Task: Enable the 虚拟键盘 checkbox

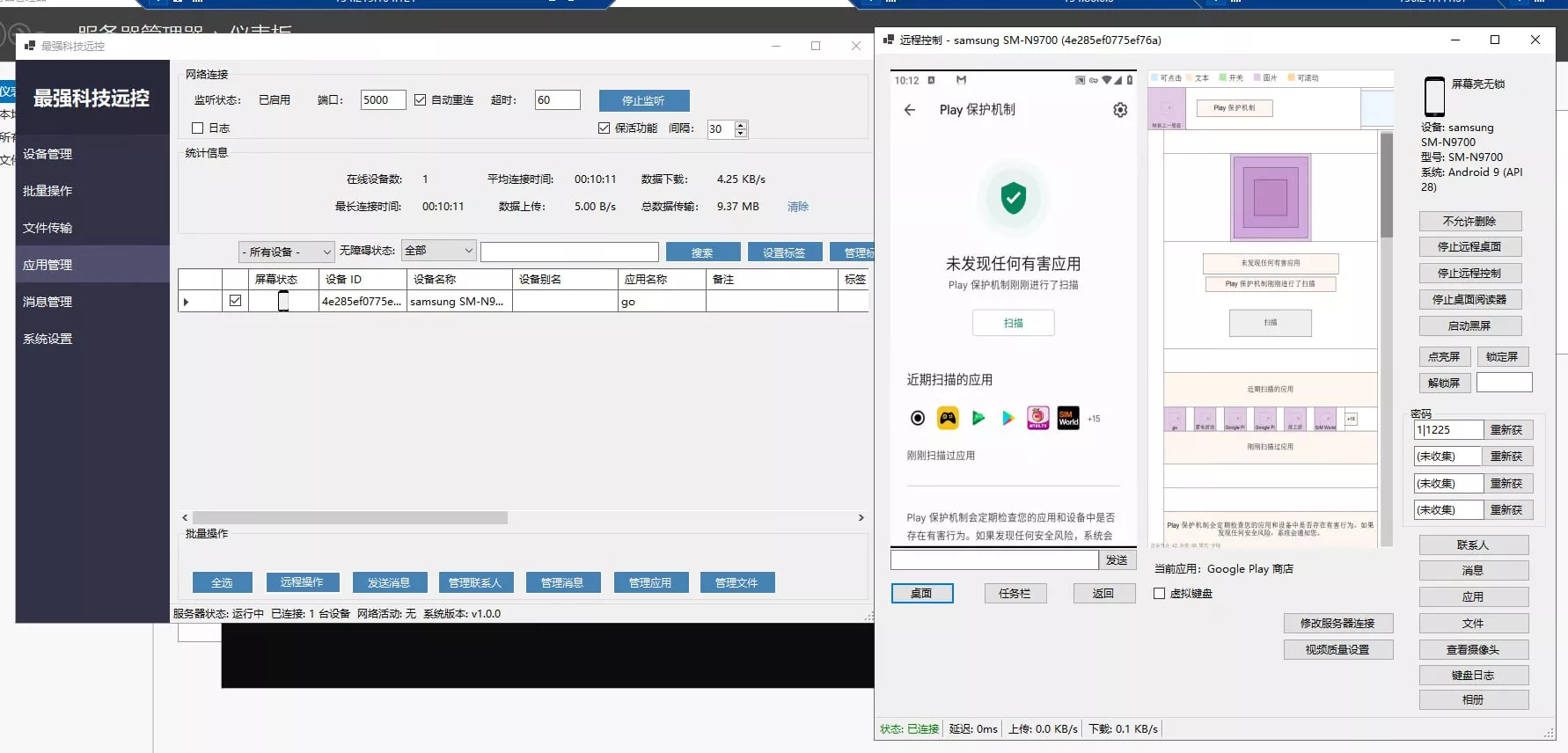Action: [1160, 593]
